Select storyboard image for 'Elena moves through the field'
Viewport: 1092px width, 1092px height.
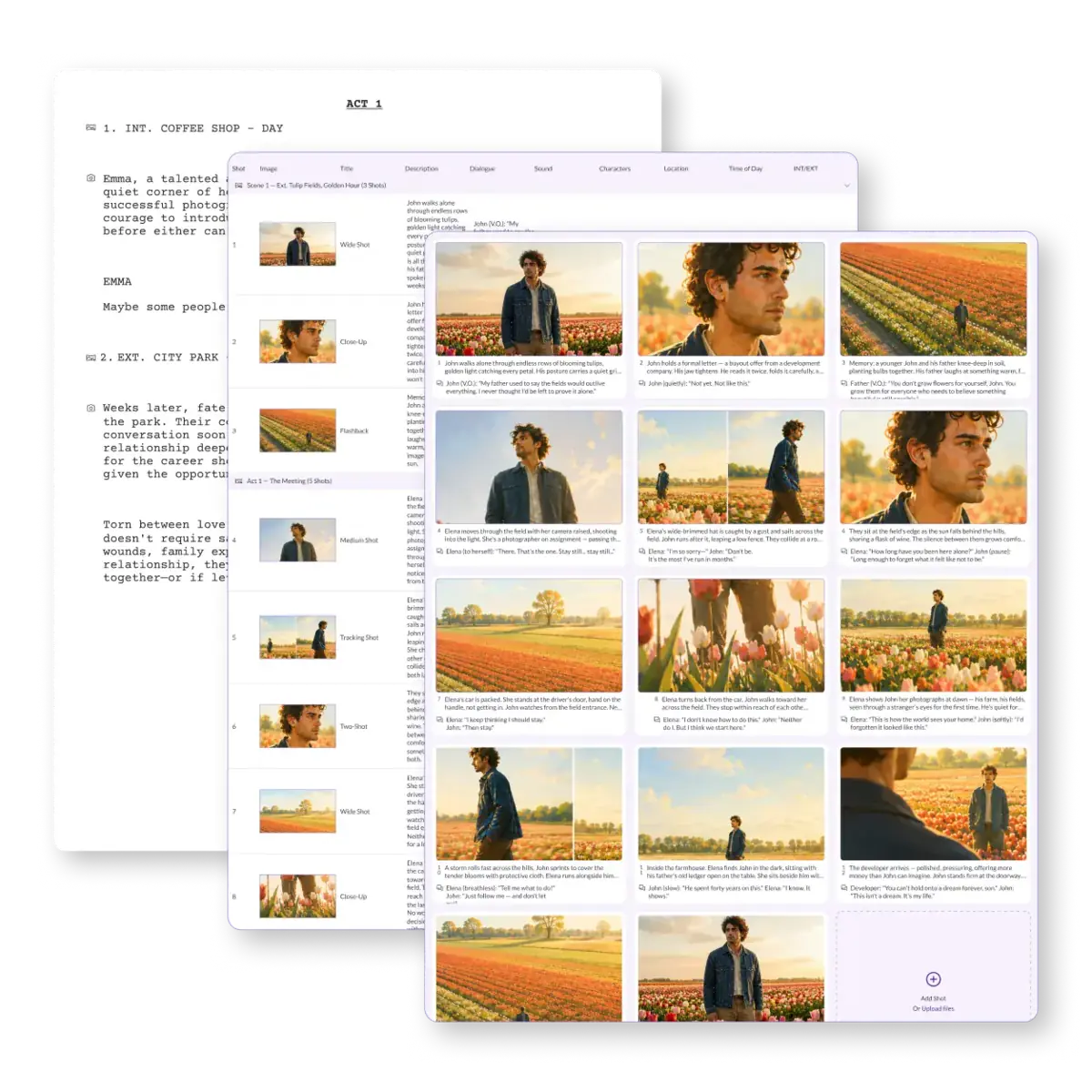click(x=530, y=467)
